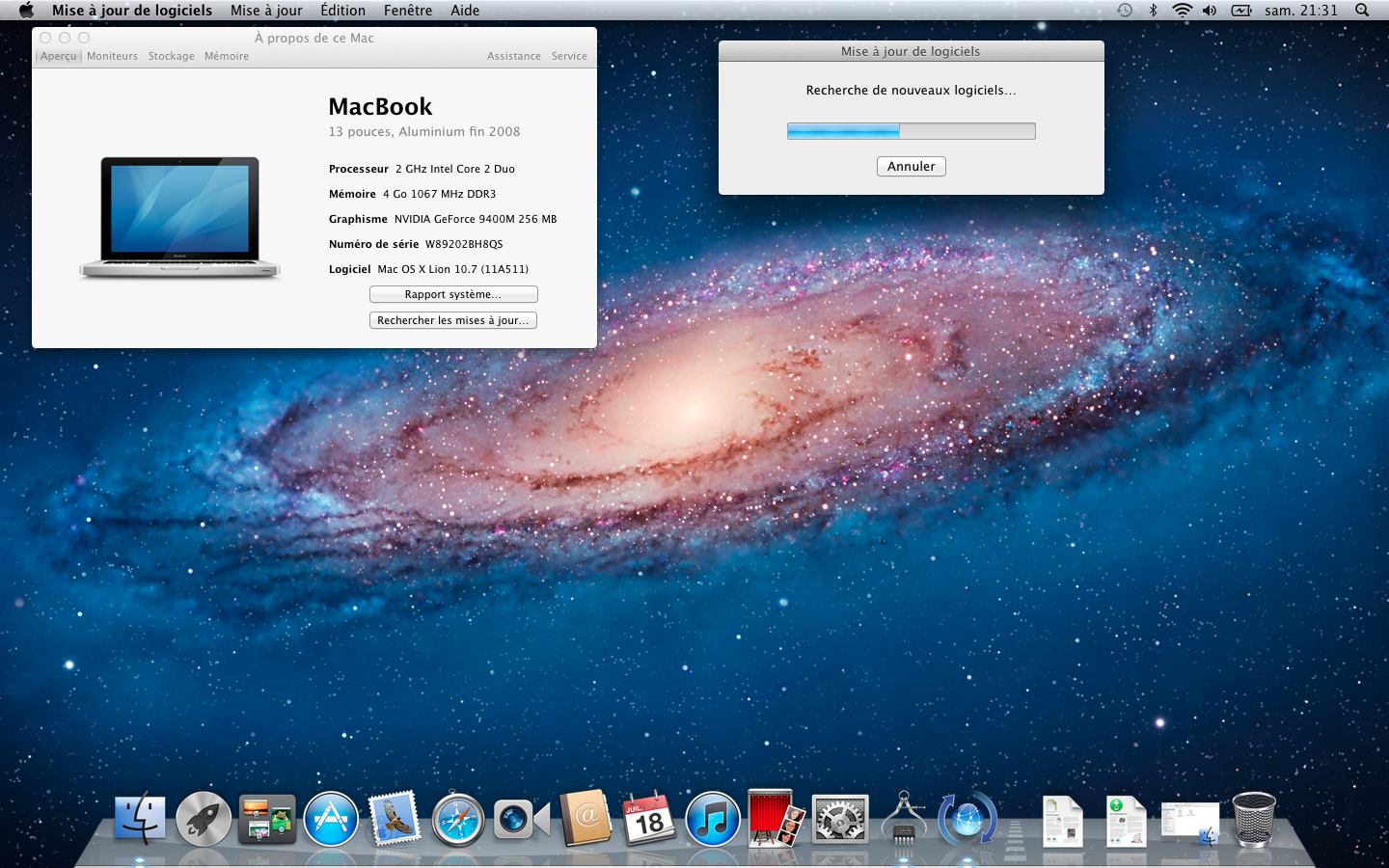Click Annuler in software update dialog

tap(912, 166)
